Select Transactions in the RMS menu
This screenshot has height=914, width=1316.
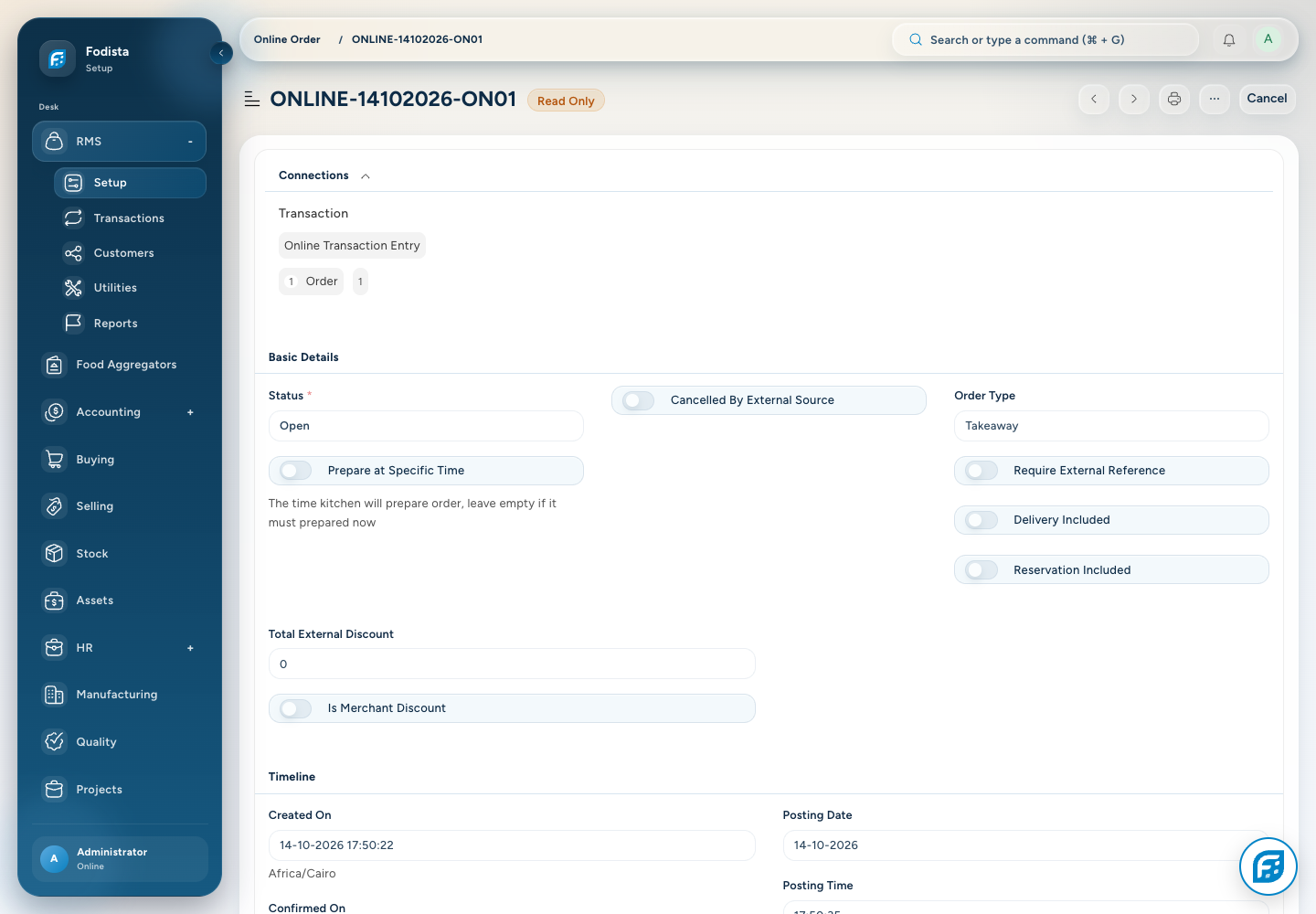[130, 218]
